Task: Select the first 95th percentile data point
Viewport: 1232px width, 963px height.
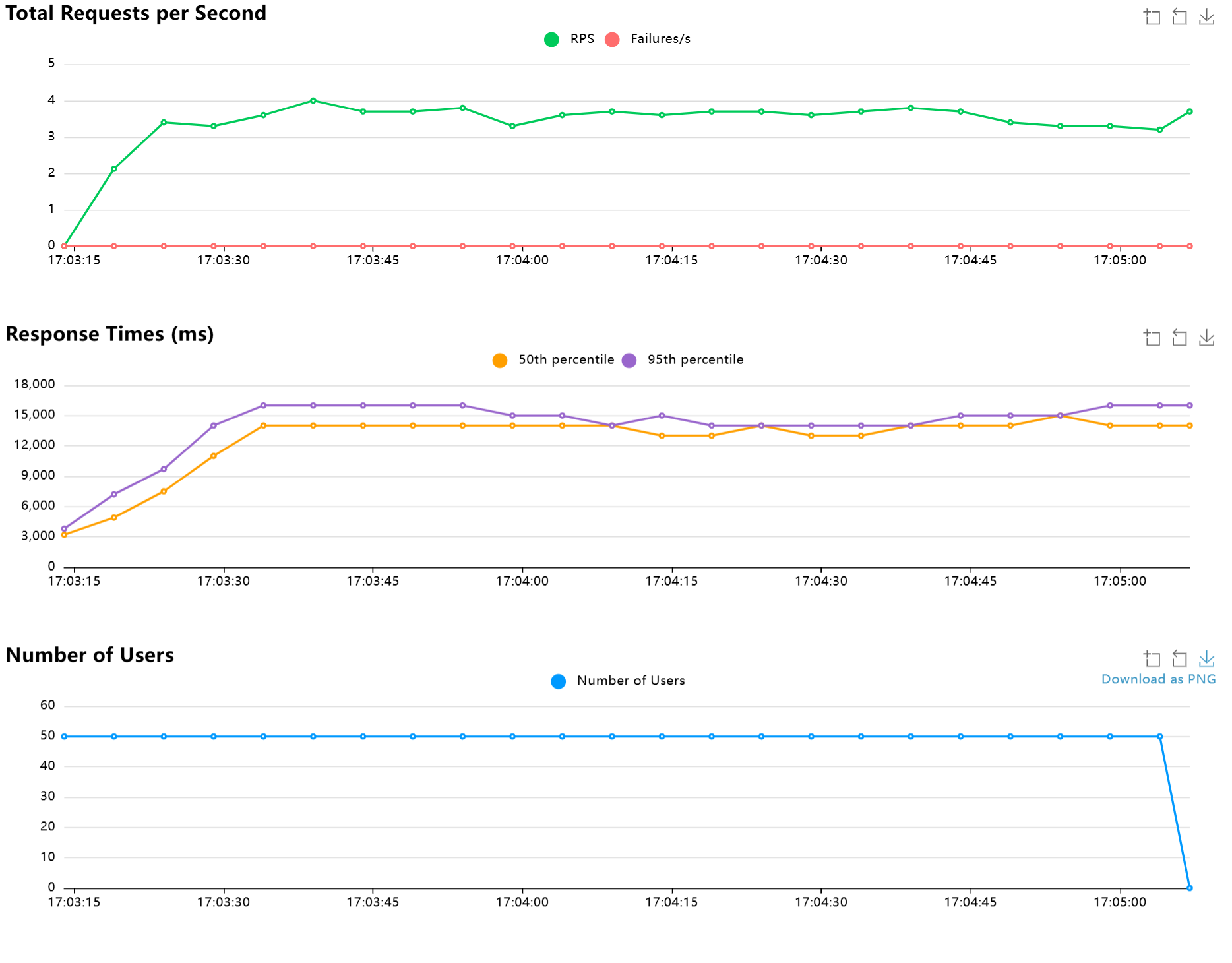Action: (64, 529)
